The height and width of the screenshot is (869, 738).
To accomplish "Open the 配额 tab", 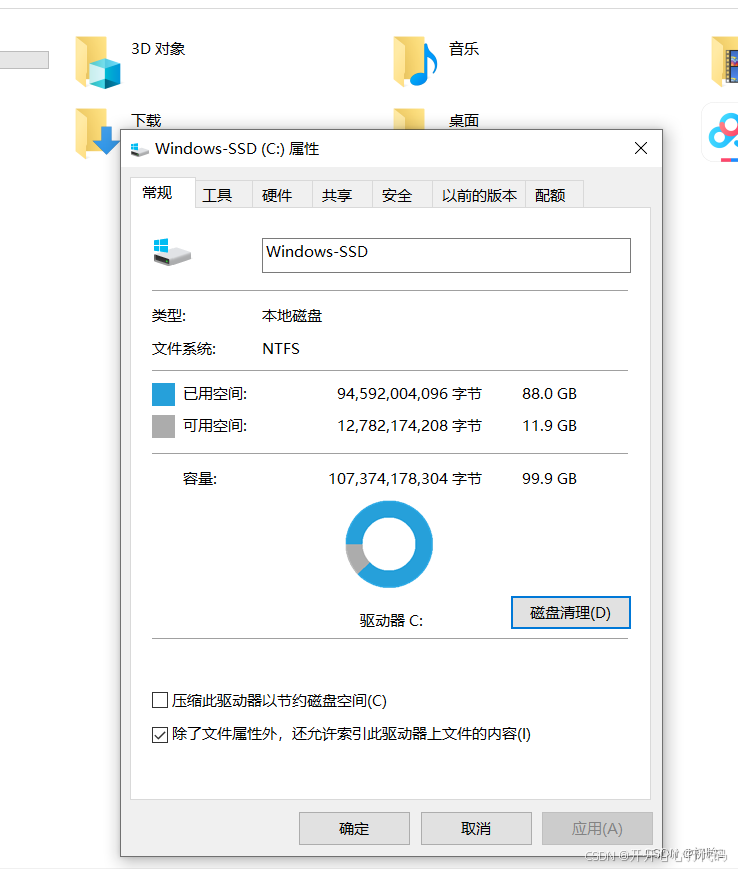I will 554,195.
